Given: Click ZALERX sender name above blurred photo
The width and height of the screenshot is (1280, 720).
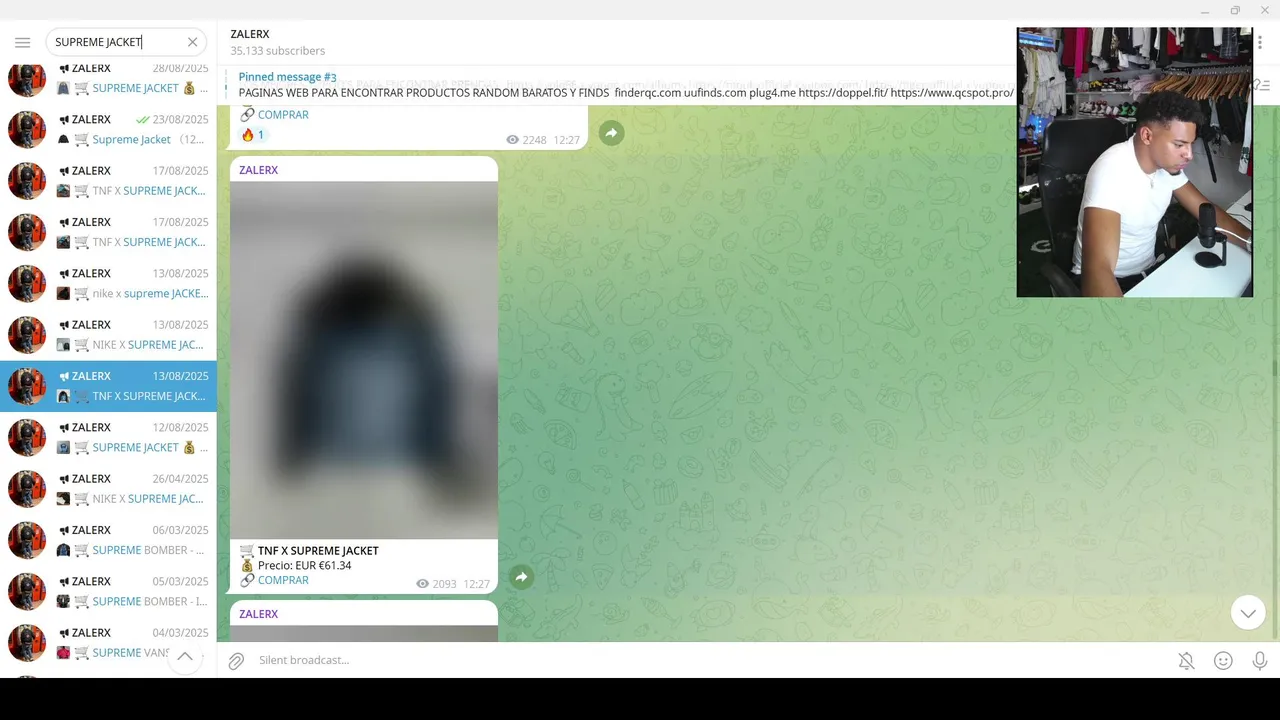Looking at the screenshot, I should coord(258,170).
